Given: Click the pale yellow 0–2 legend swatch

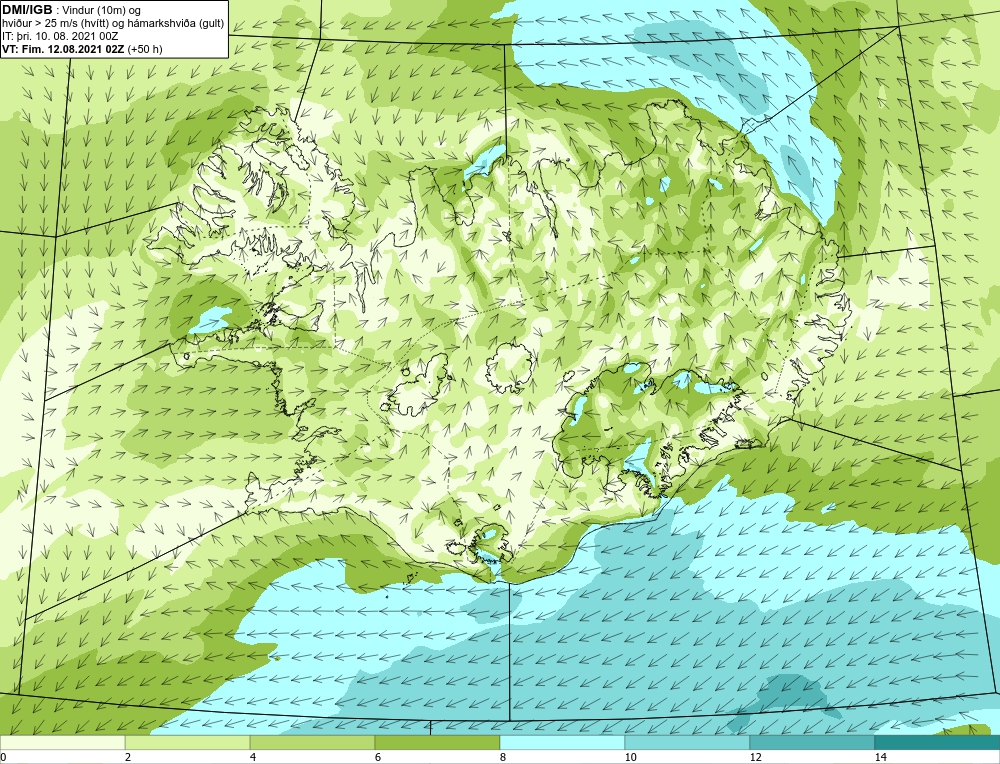Looking at the screenshot, I should pyautogui.click(x=62, y=742).
